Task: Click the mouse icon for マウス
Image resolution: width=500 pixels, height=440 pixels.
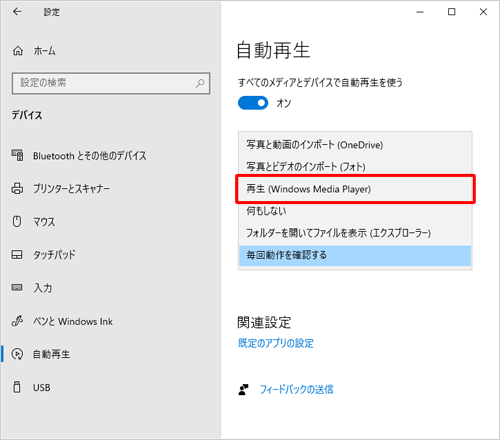Action: pyautogui.click(x=17, y=221)
